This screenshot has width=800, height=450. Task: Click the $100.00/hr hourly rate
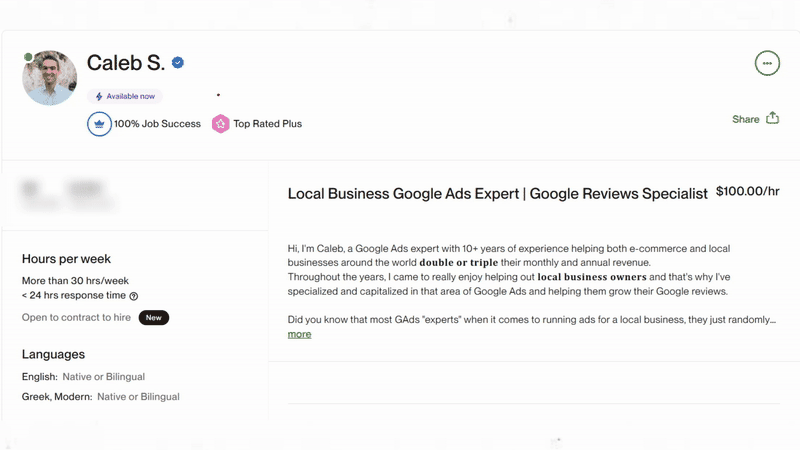(x=747, y=191)
